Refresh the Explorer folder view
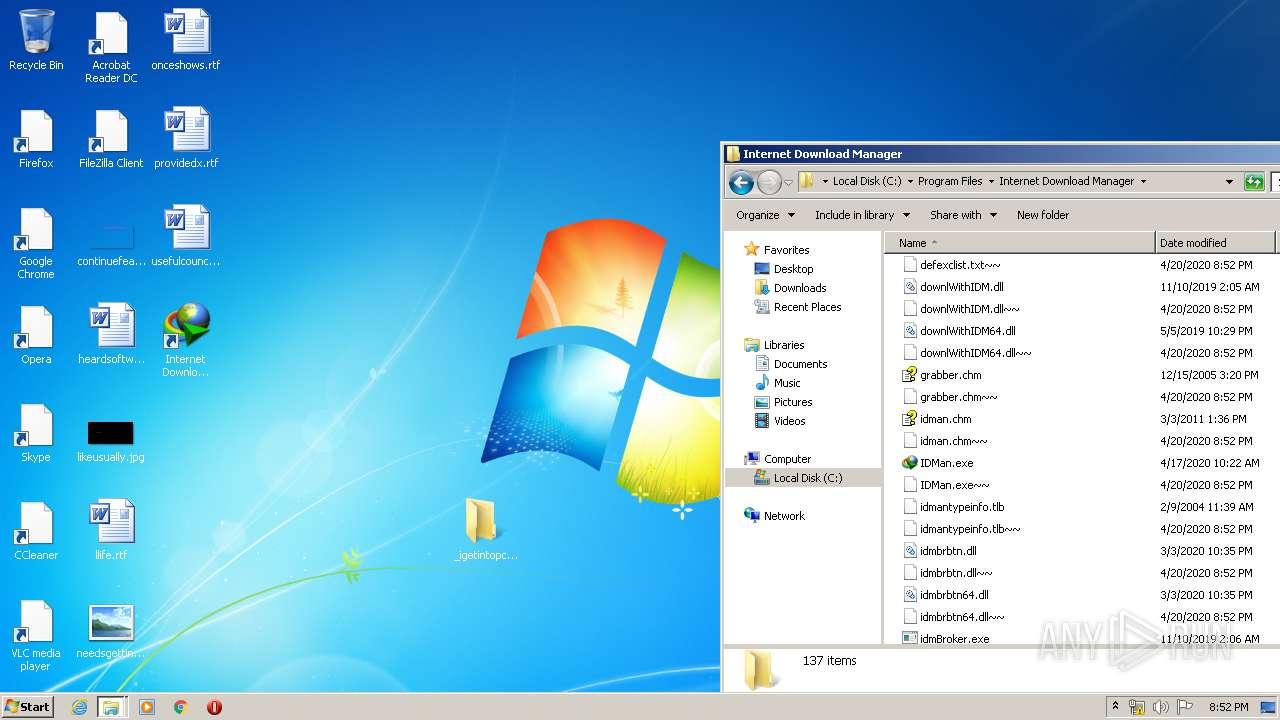The width and height of the screenshot is (1280, 720). coord(1254,182)
